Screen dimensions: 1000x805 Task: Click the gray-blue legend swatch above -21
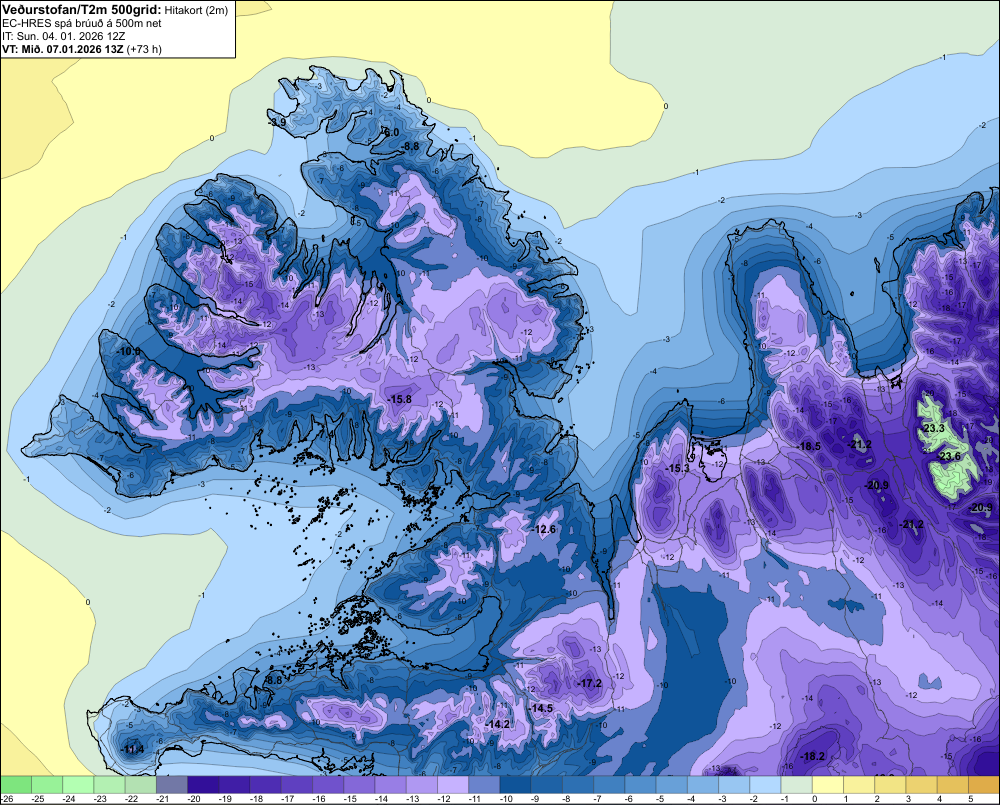172,785
